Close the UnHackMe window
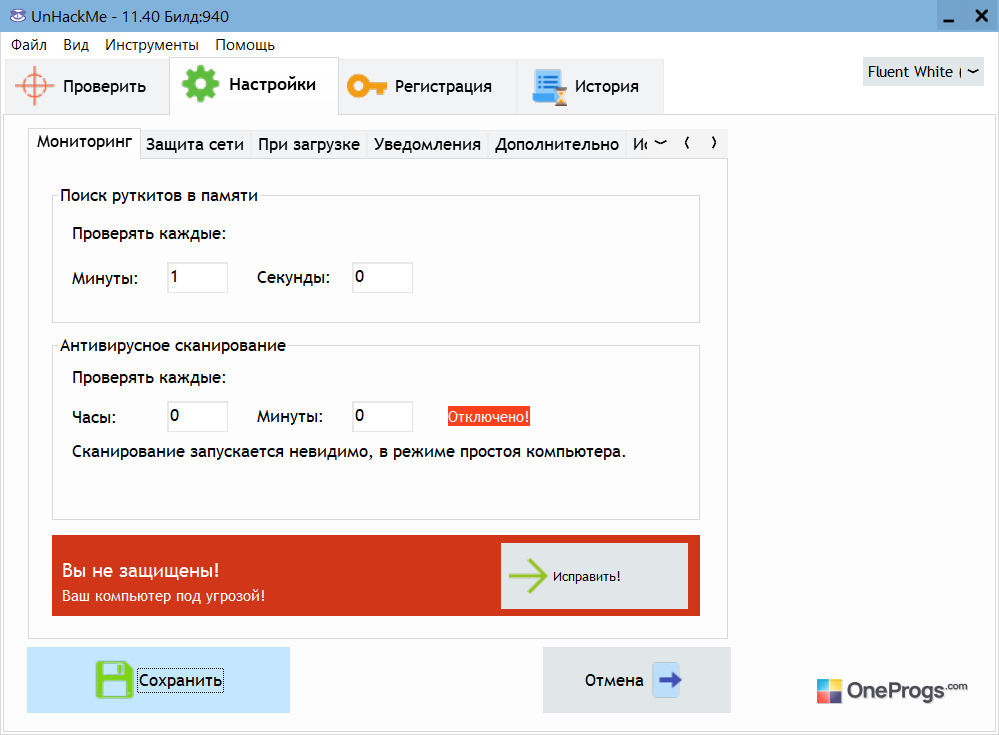Image resolution: width=999 pixels, height=735 pixels. [982, 16]
